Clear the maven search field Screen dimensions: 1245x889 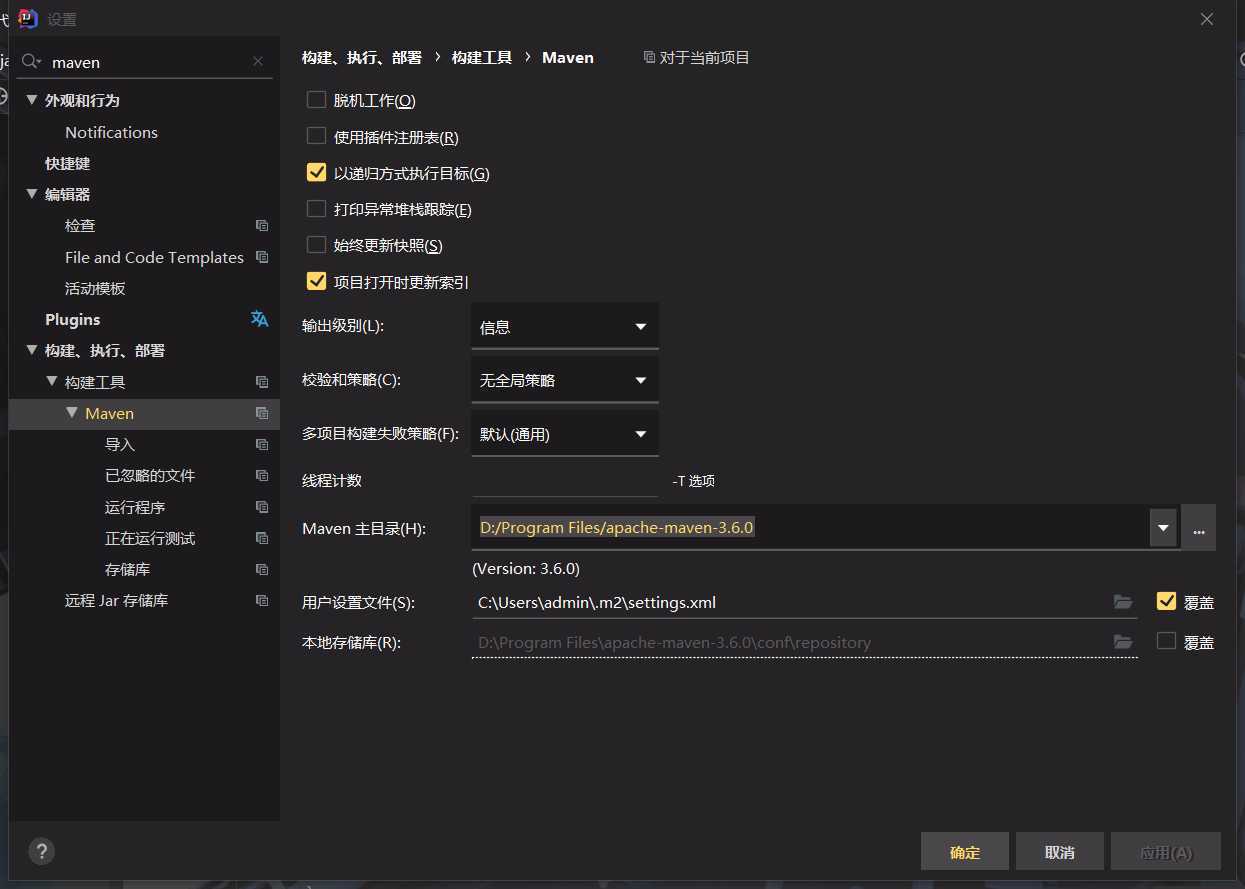[258, 62]
